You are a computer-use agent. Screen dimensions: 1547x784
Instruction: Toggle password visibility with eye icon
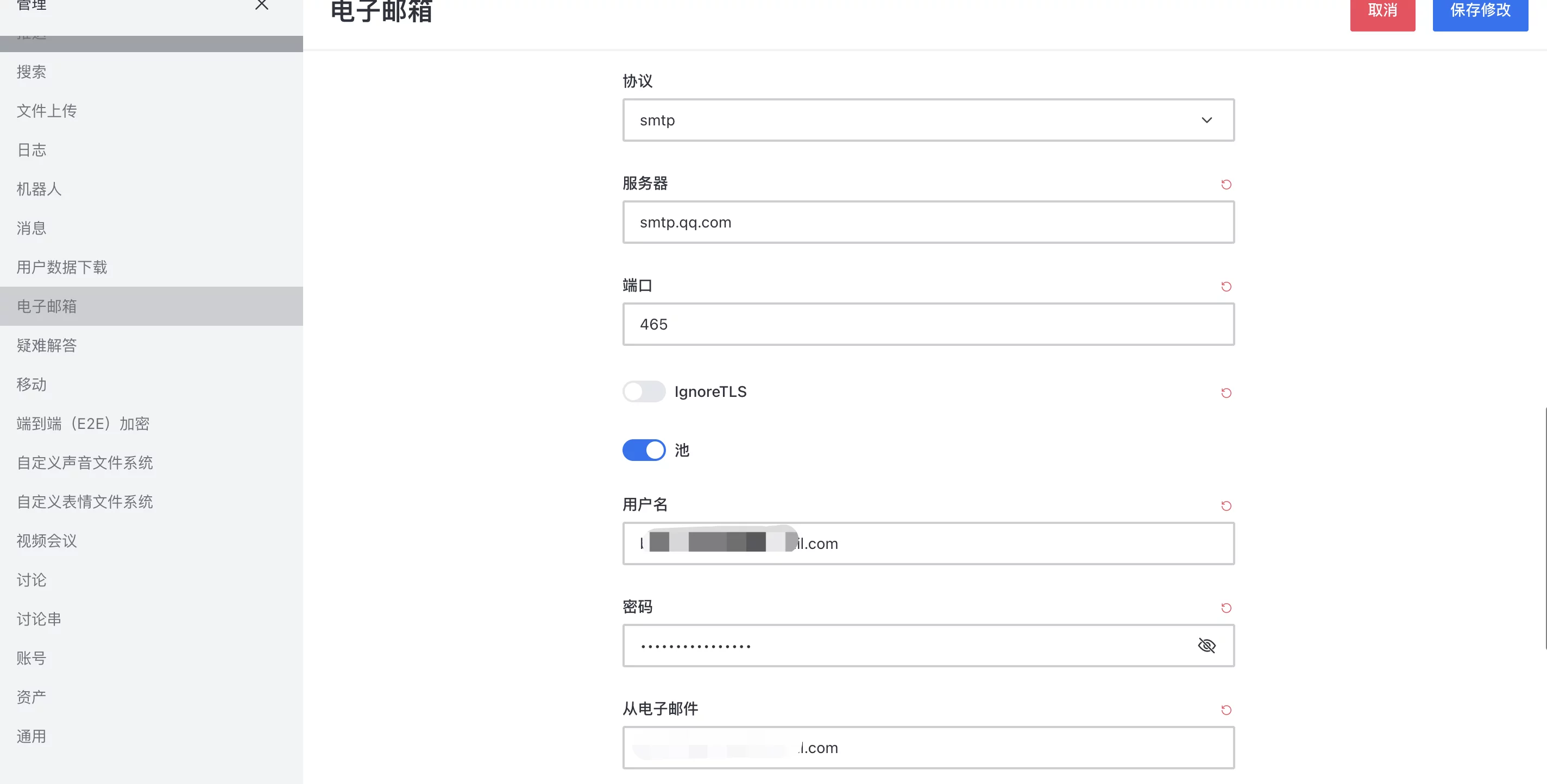tap(1206, 645)
